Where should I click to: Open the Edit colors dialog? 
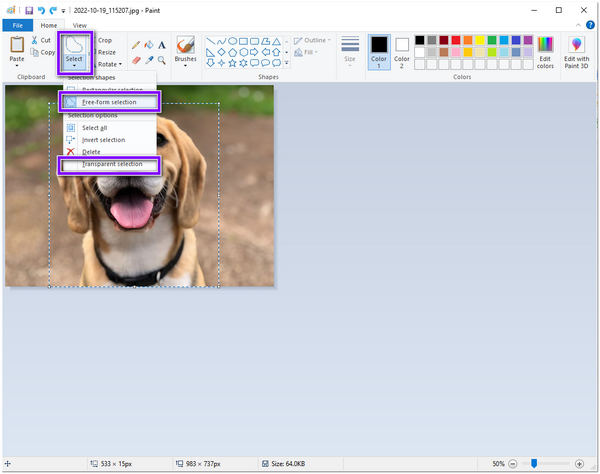tap(545, 53)
